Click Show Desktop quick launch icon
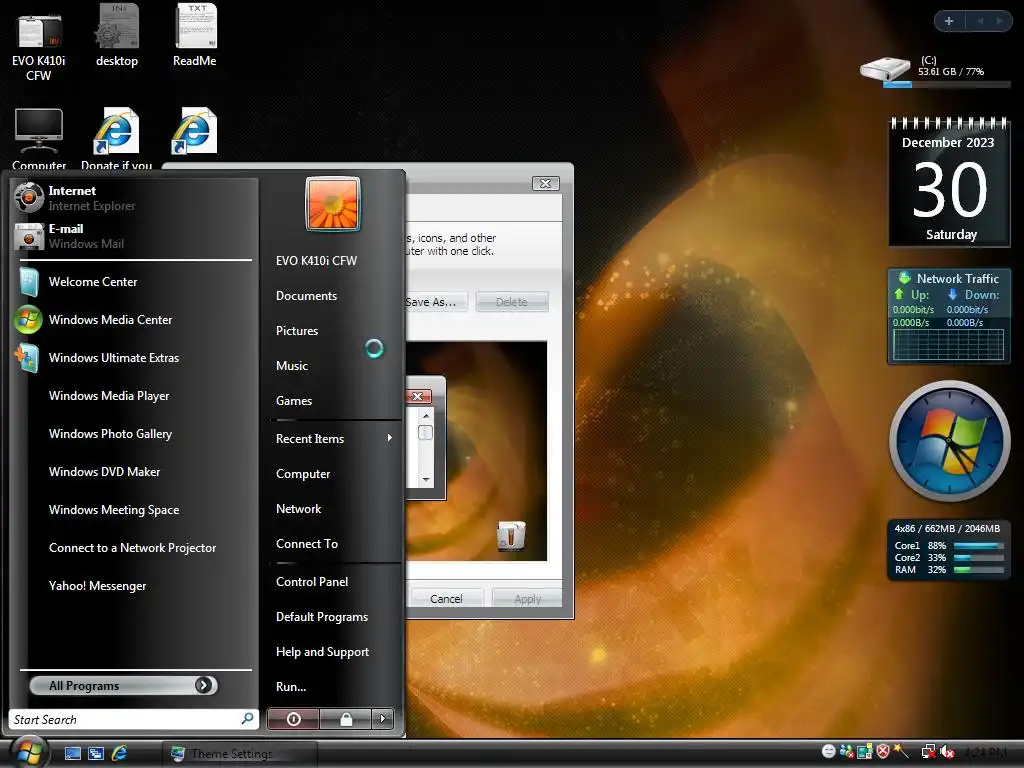Screen dimensions: 1024x768 pyautogui.click(x=72, y=754)
